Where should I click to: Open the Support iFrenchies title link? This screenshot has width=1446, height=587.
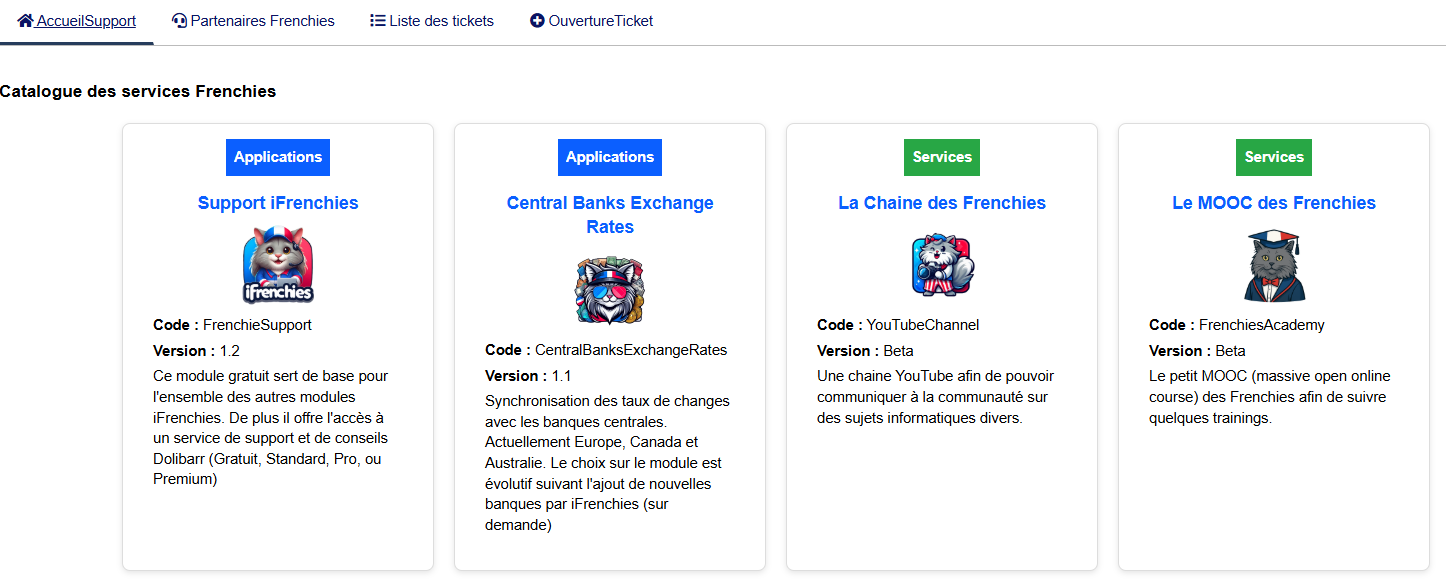pyautogui.click(x=278, y=203)
